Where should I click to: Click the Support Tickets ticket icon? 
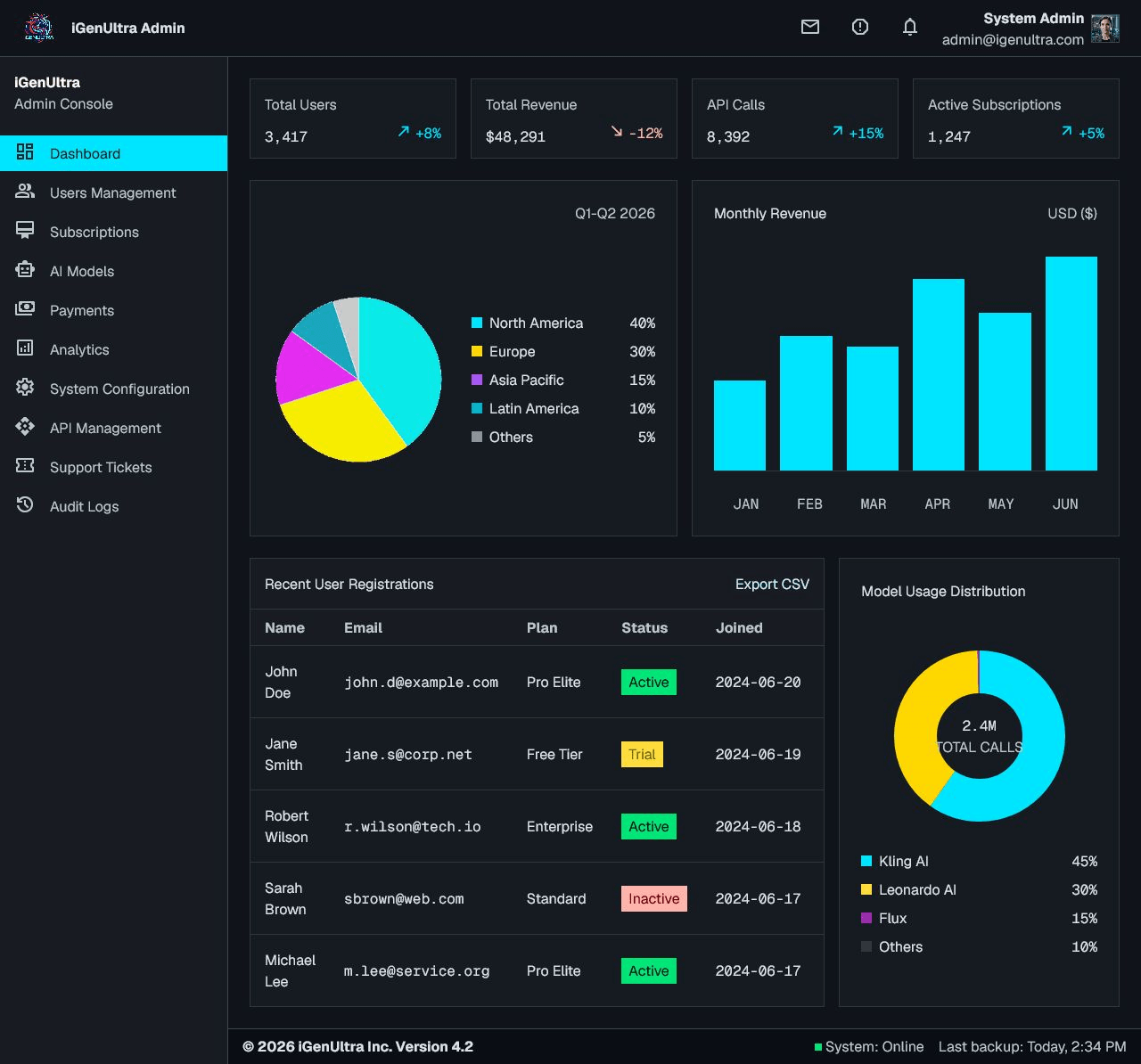click(x=25, y=466)
